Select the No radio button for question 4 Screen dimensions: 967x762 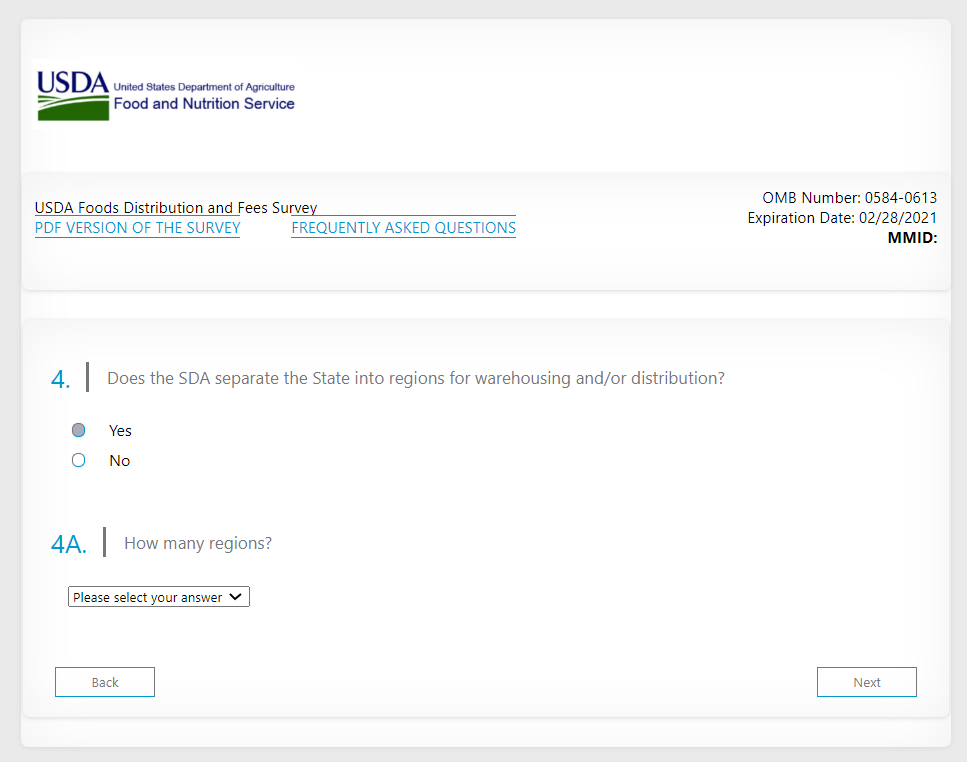(x=78, y=461)
